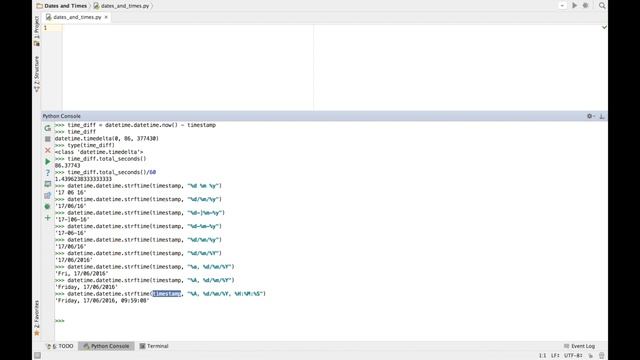640x360 pixels.
Task: Click the output 86.37743
Action: 67,166
